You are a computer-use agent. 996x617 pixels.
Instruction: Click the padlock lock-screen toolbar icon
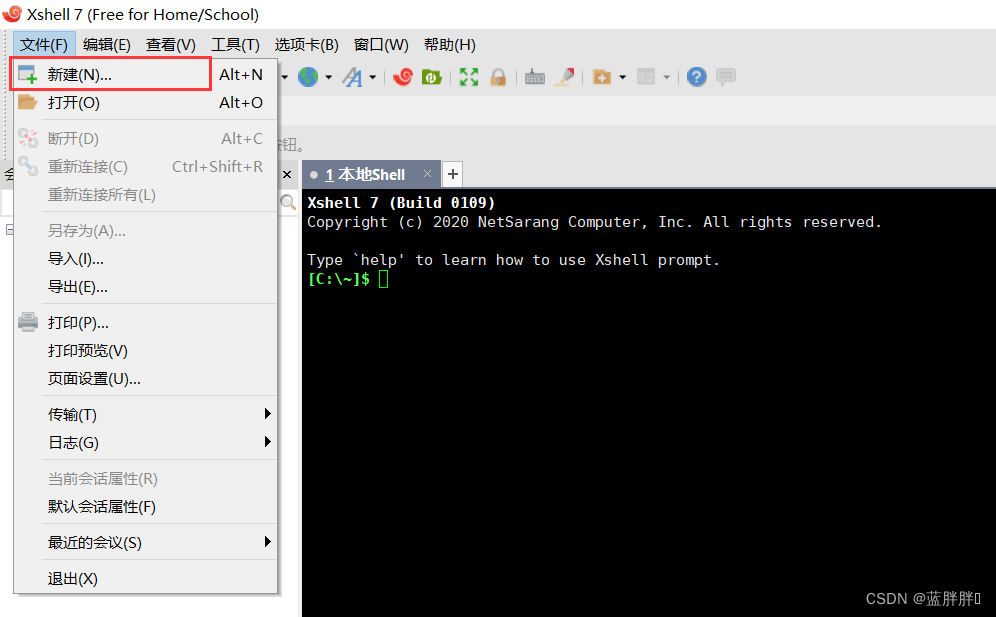498,77
